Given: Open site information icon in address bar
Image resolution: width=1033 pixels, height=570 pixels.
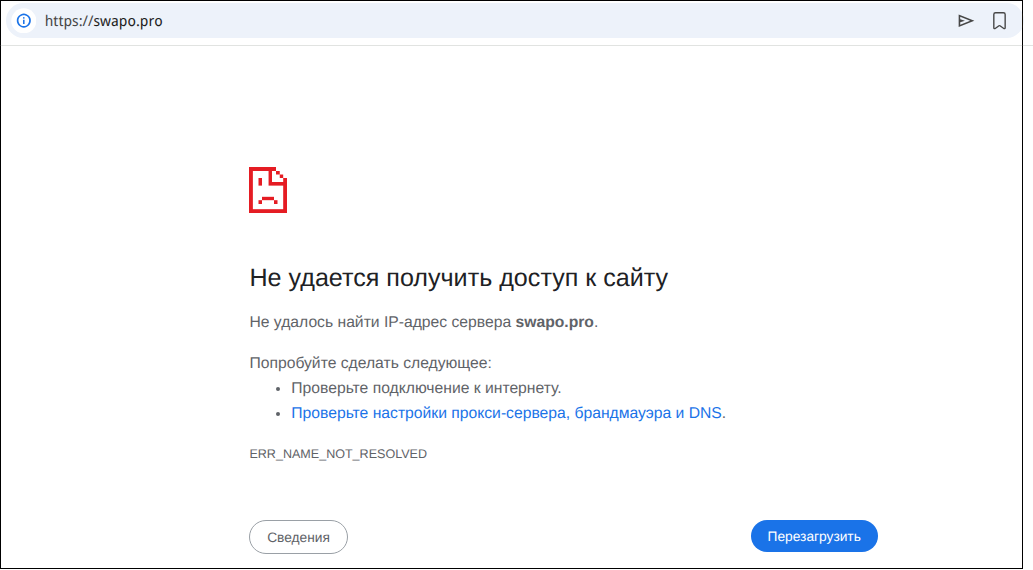Looking at the screenshot, I should [24, 20].
